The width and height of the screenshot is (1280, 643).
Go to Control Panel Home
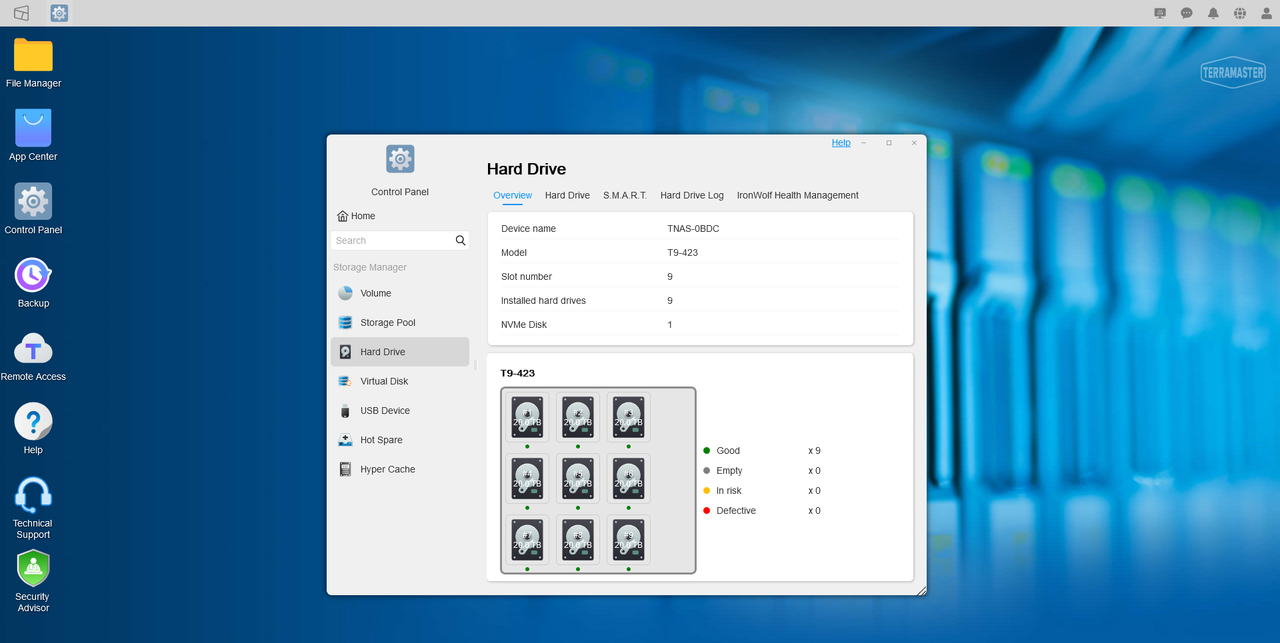tap(356, 216)
